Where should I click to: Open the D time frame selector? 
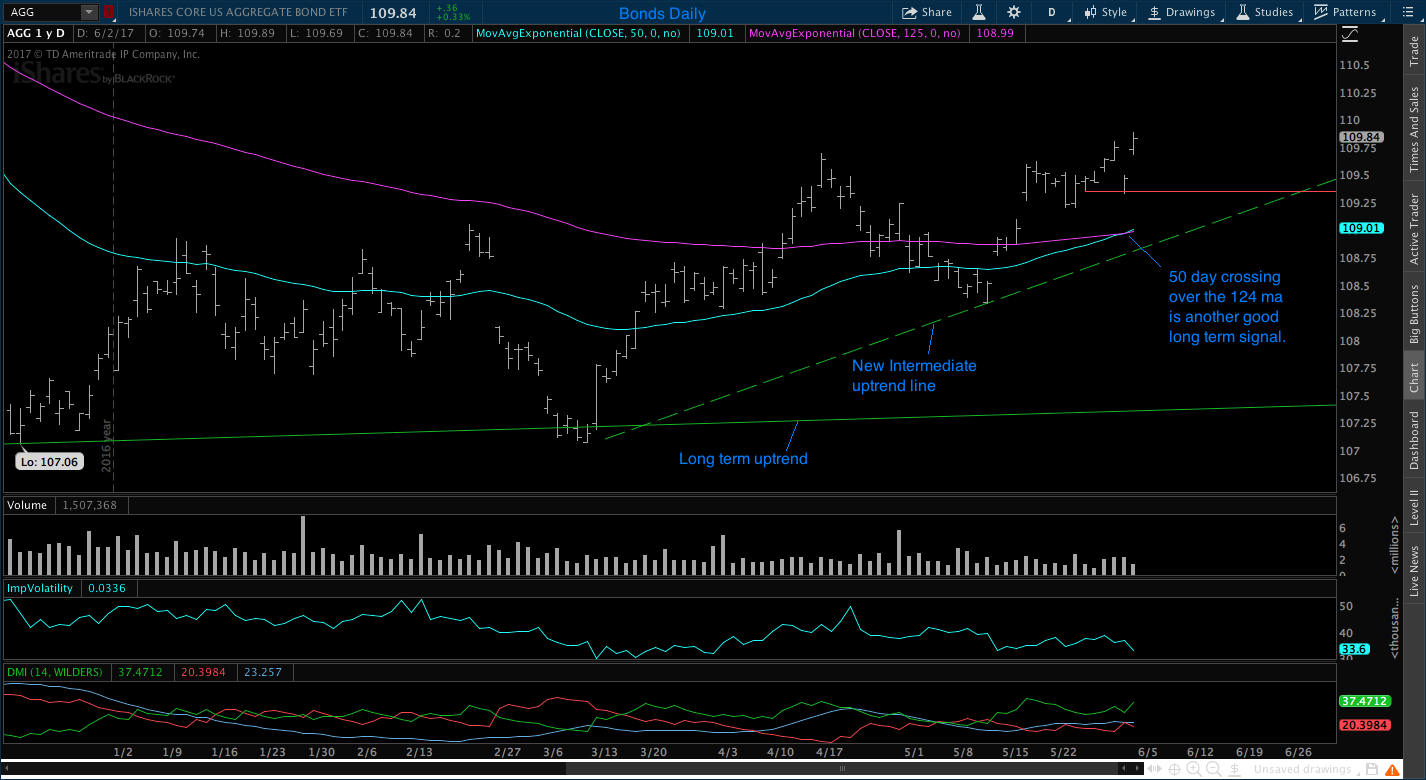[1052, 12]
